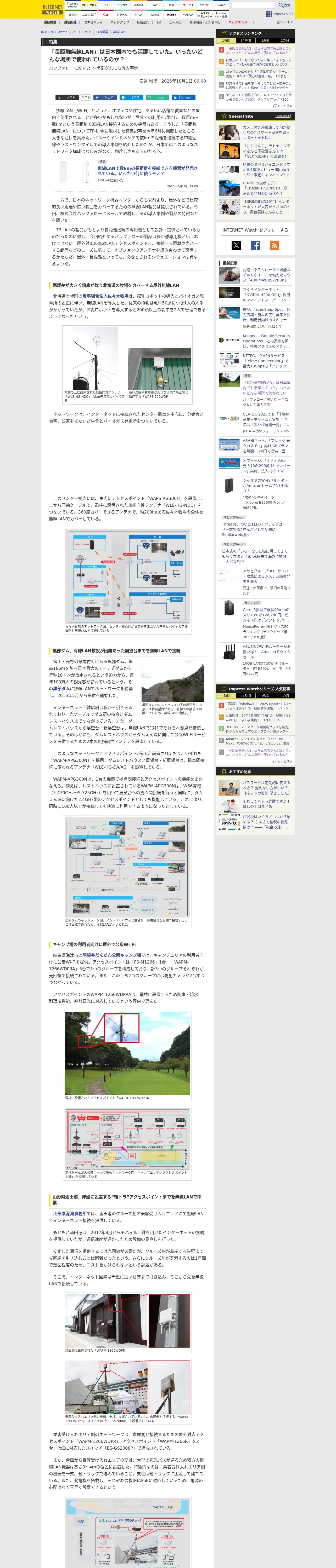Switch Impress Watchシリーズ 人気記事 to the 1カ月 tab

[x=285, y=696]
